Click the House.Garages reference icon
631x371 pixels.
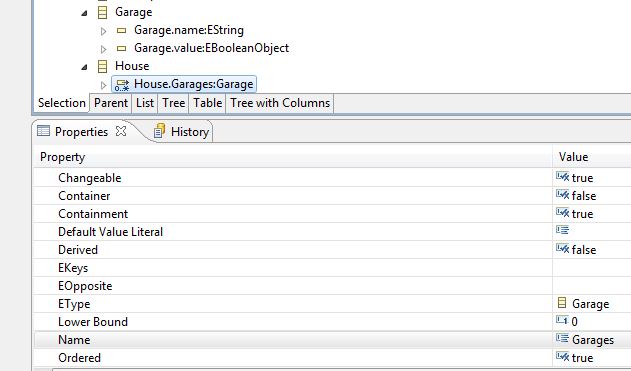point(122,85)
